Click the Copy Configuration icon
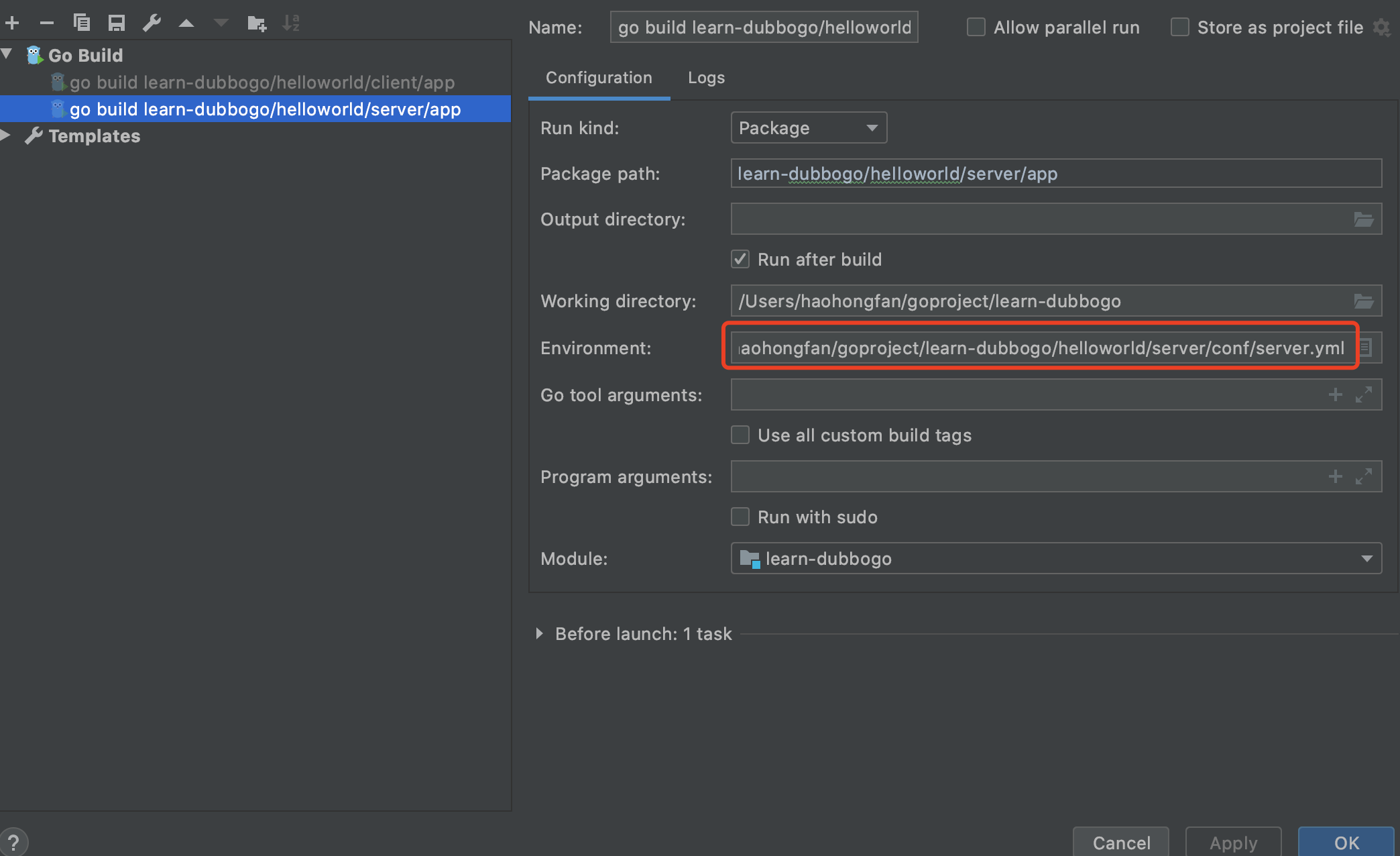1400x856 pixels. pos(82,23)
